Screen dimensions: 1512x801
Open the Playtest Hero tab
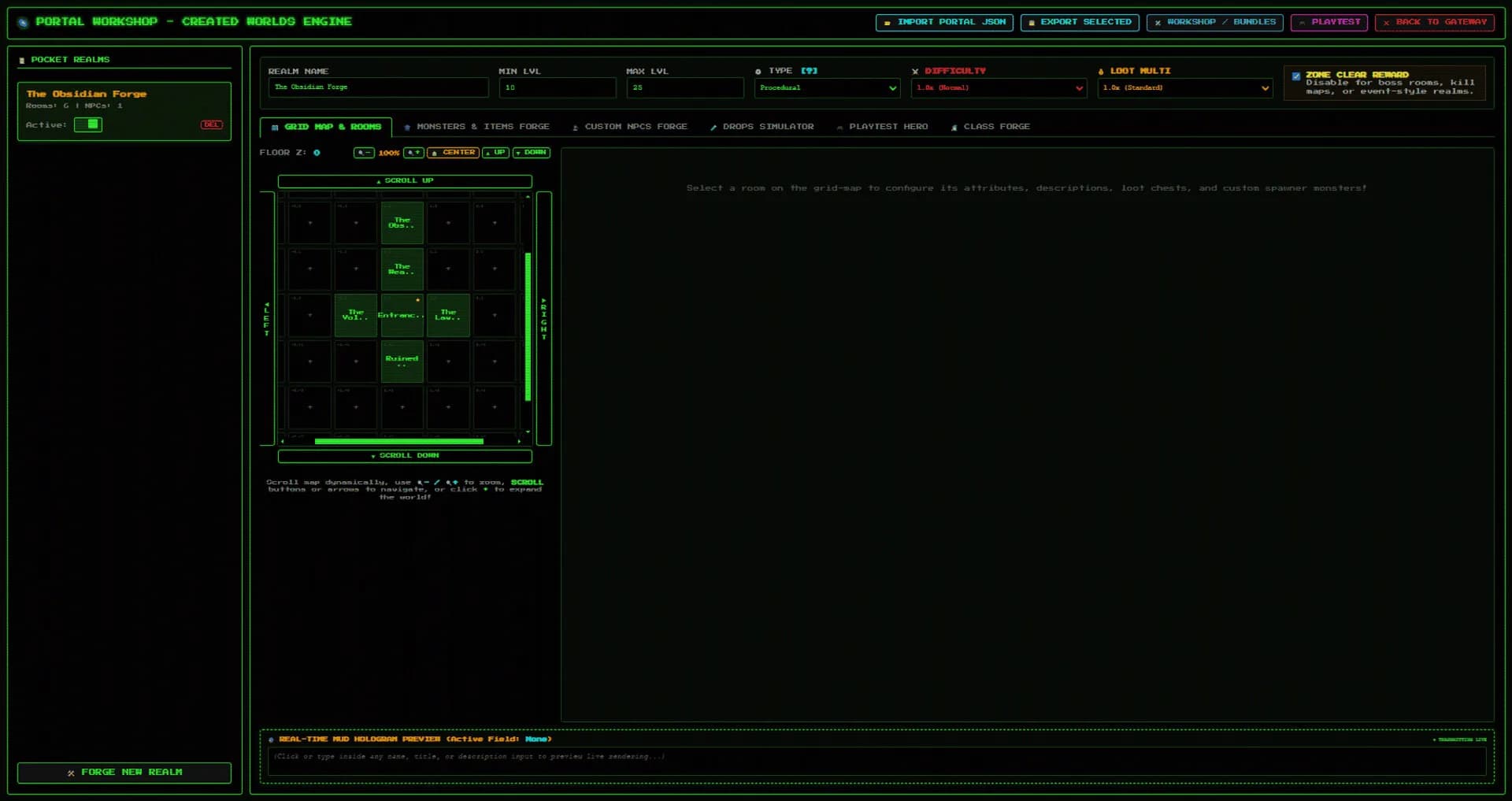point(882,127)
